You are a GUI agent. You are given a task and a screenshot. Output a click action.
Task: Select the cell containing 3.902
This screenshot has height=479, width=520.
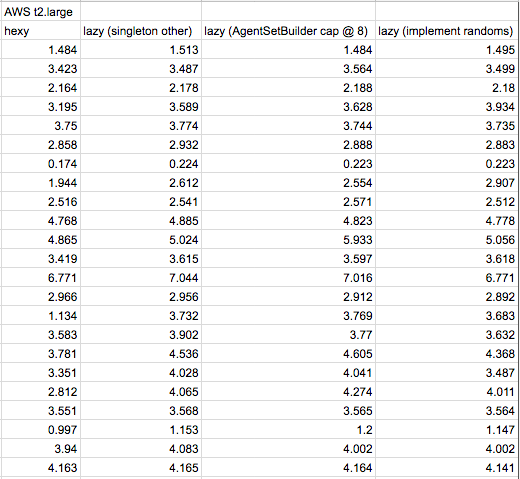141,335
